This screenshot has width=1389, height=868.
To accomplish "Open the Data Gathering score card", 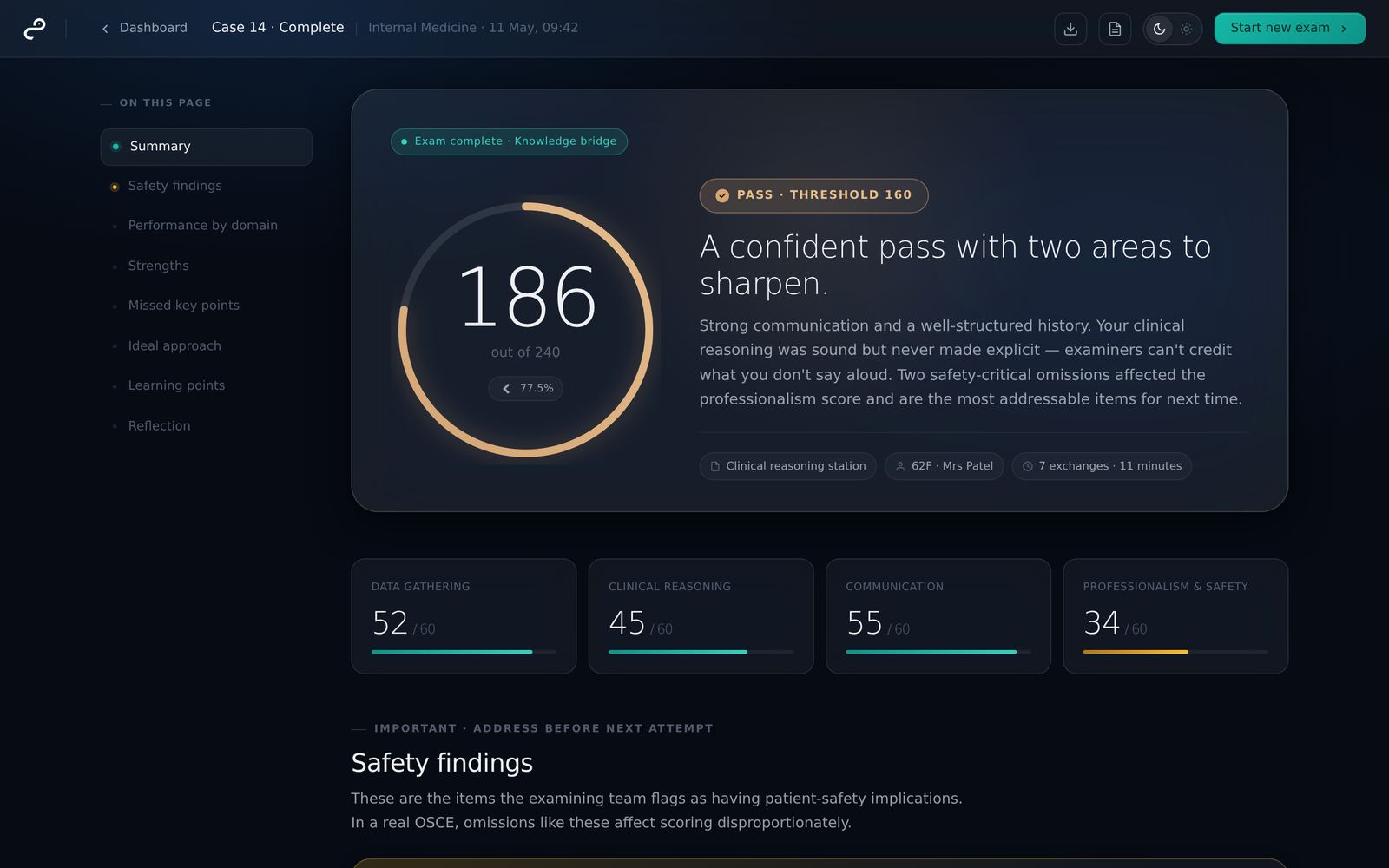I will 464,616.
